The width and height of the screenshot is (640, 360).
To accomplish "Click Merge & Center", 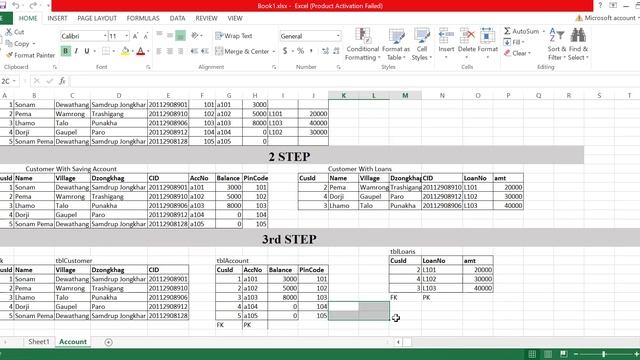I will (x=242, y=51).
